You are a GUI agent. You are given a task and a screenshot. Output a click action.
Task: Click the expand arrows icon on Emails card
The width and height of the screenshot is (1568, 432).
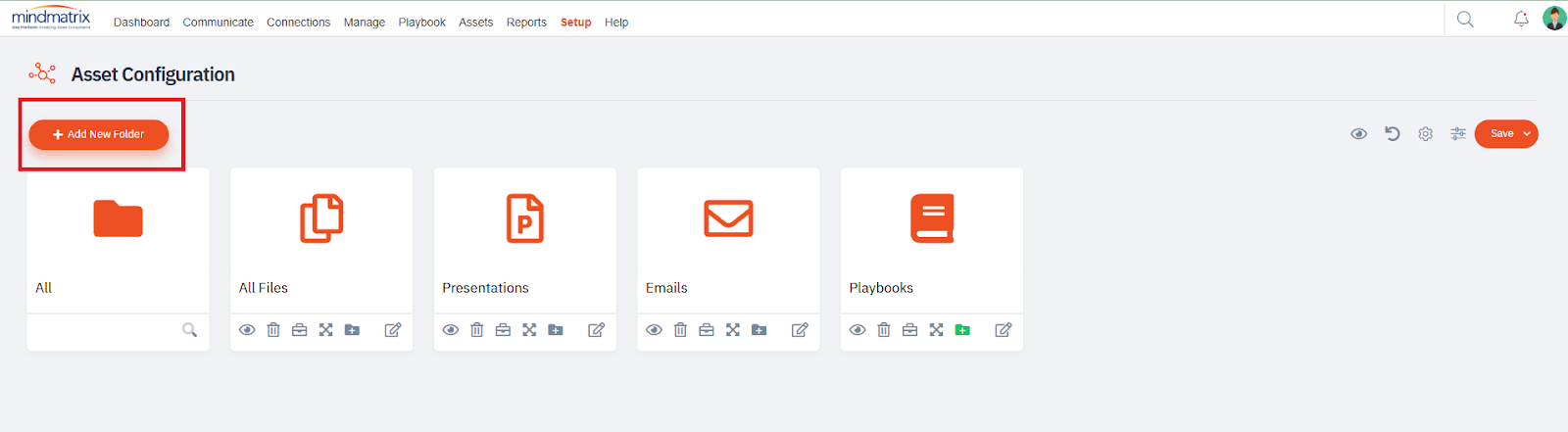pyautogui.click(x=733, y=330)
